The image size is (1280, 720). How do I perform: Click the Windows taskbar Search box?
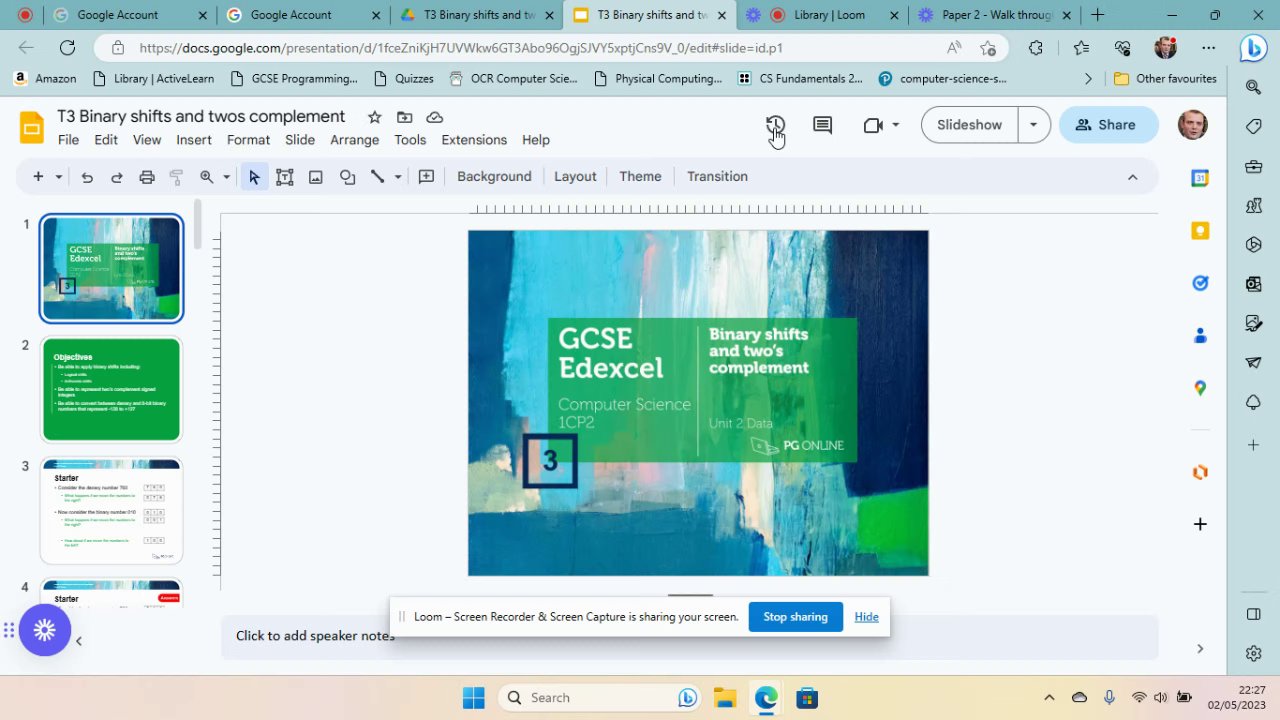[600, 698]
